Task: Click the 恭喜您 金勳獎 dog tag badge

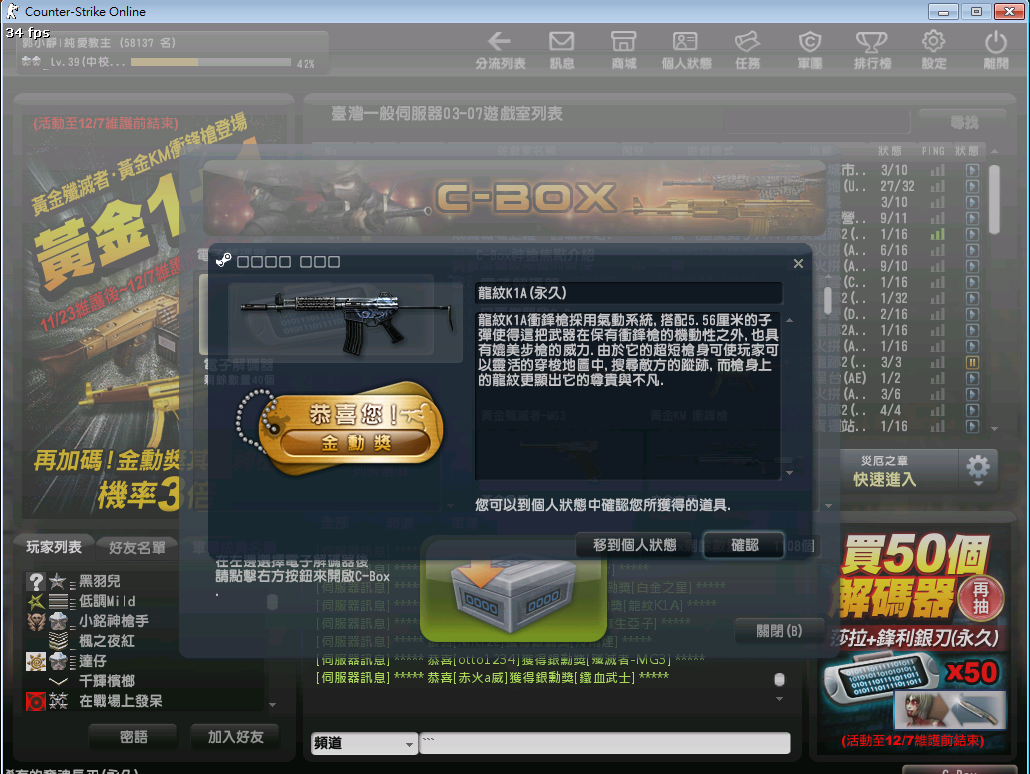Action: click(x=342, y=427)
